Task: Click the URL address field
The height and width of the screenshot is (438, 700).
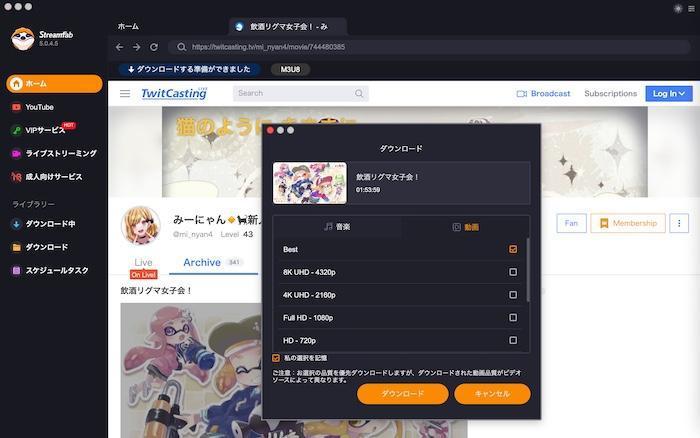Action: [x=429, y=47]
